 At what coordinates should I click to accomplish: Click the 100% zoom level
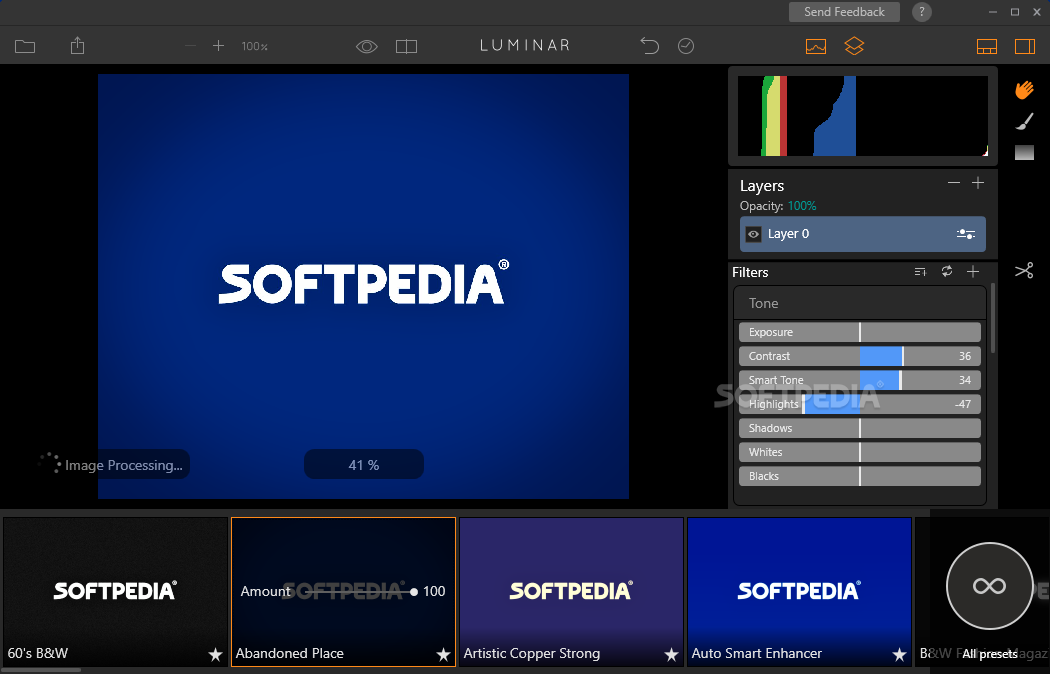click(x=254, y=46)
